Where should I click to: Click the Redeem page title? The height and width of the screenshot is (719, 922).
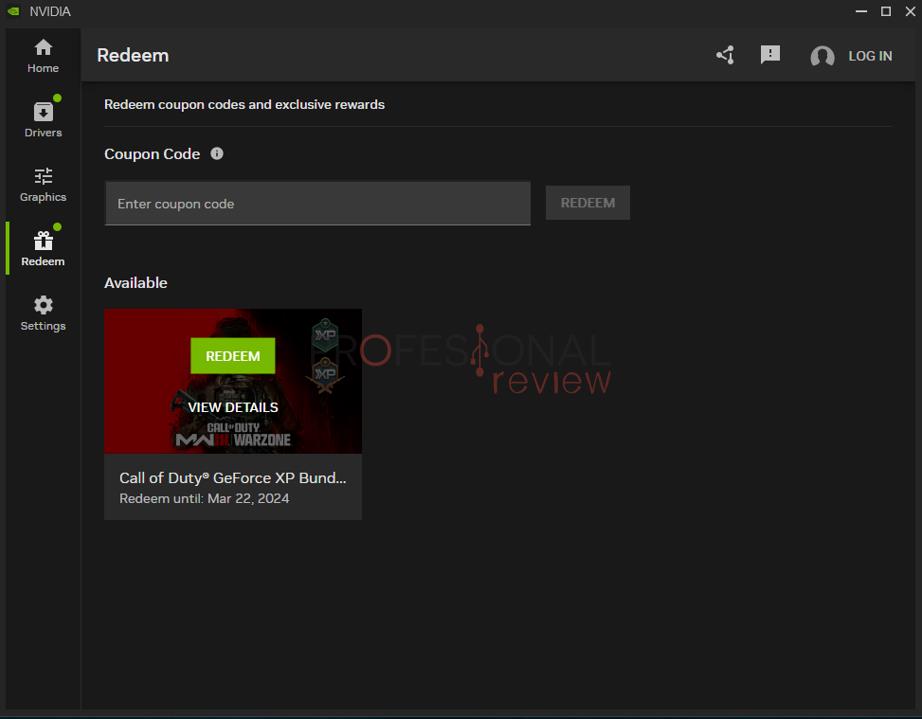click(x=133, y=55)
